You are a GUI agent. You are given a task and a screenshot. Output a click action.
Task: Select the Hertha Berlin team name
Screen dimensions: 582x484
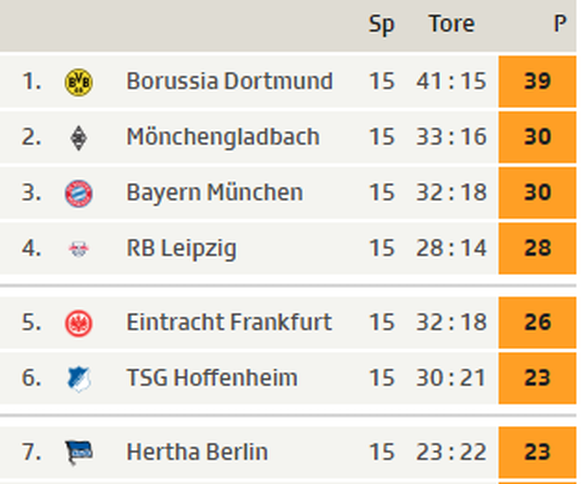point(197,452)
